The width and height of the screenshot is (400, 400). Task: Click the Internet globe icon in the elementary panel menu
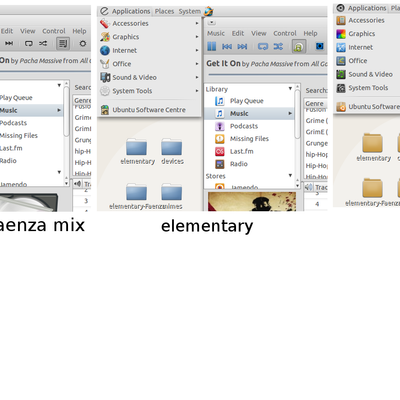[x=105, y=50]
